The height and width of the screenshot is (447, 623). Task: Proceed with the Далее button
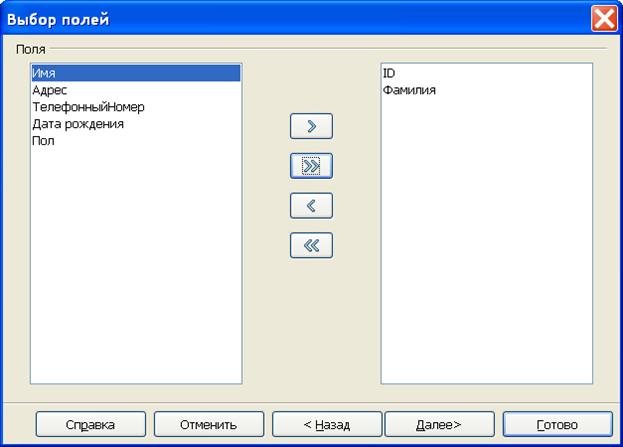(x=439, y=424)
